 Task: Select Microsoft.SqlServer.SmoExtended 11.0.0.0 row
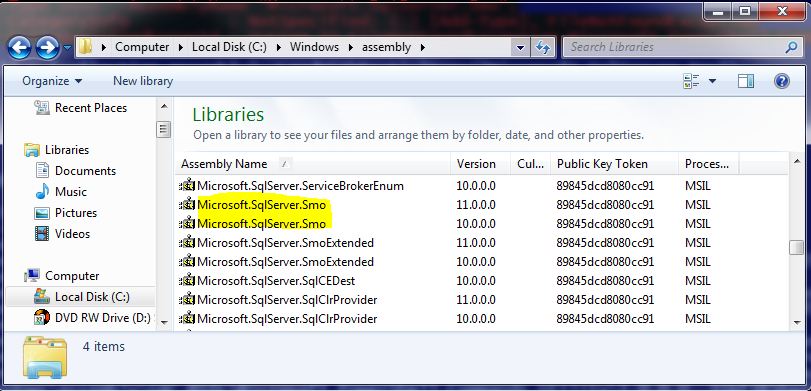457,243
